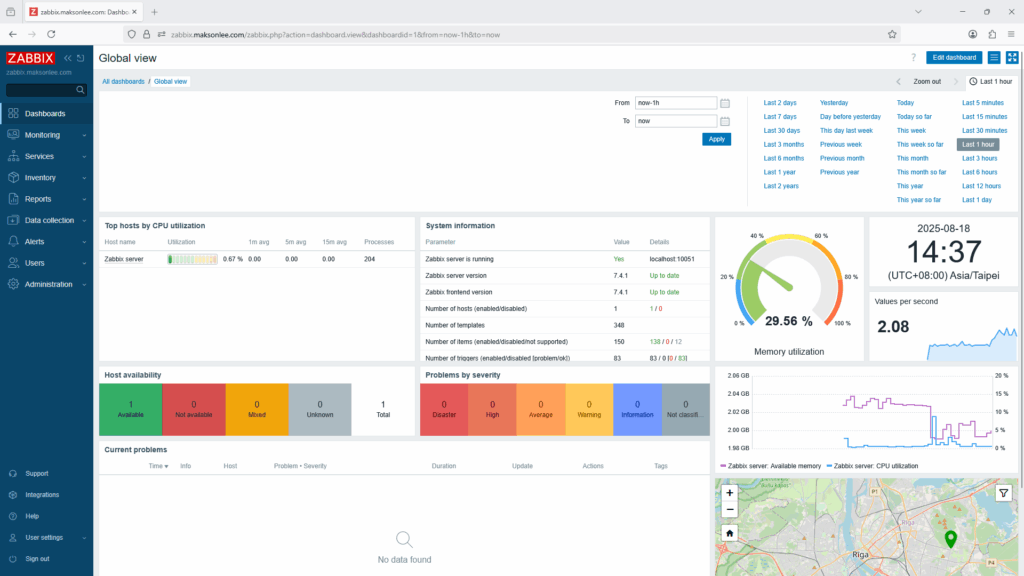Viewport: 1024px width, 576px height.
Task: Open a new browser tab
Action: tap(154, 12)
